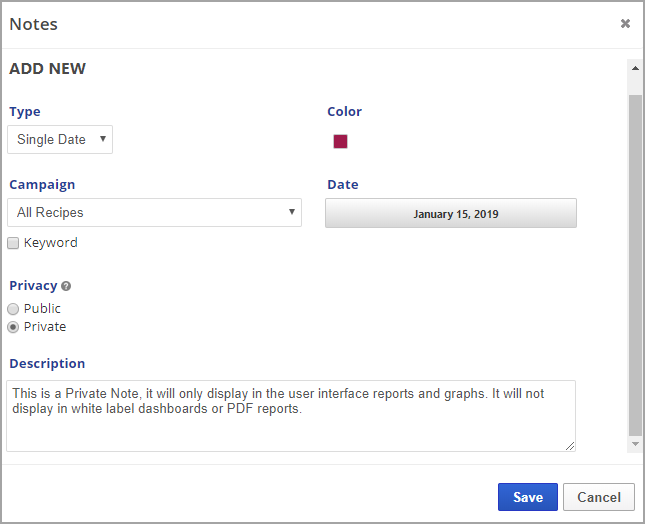This screenshot has height=524, width=645.
Task: Click the Notes dialog title
Action: point(34,24)
